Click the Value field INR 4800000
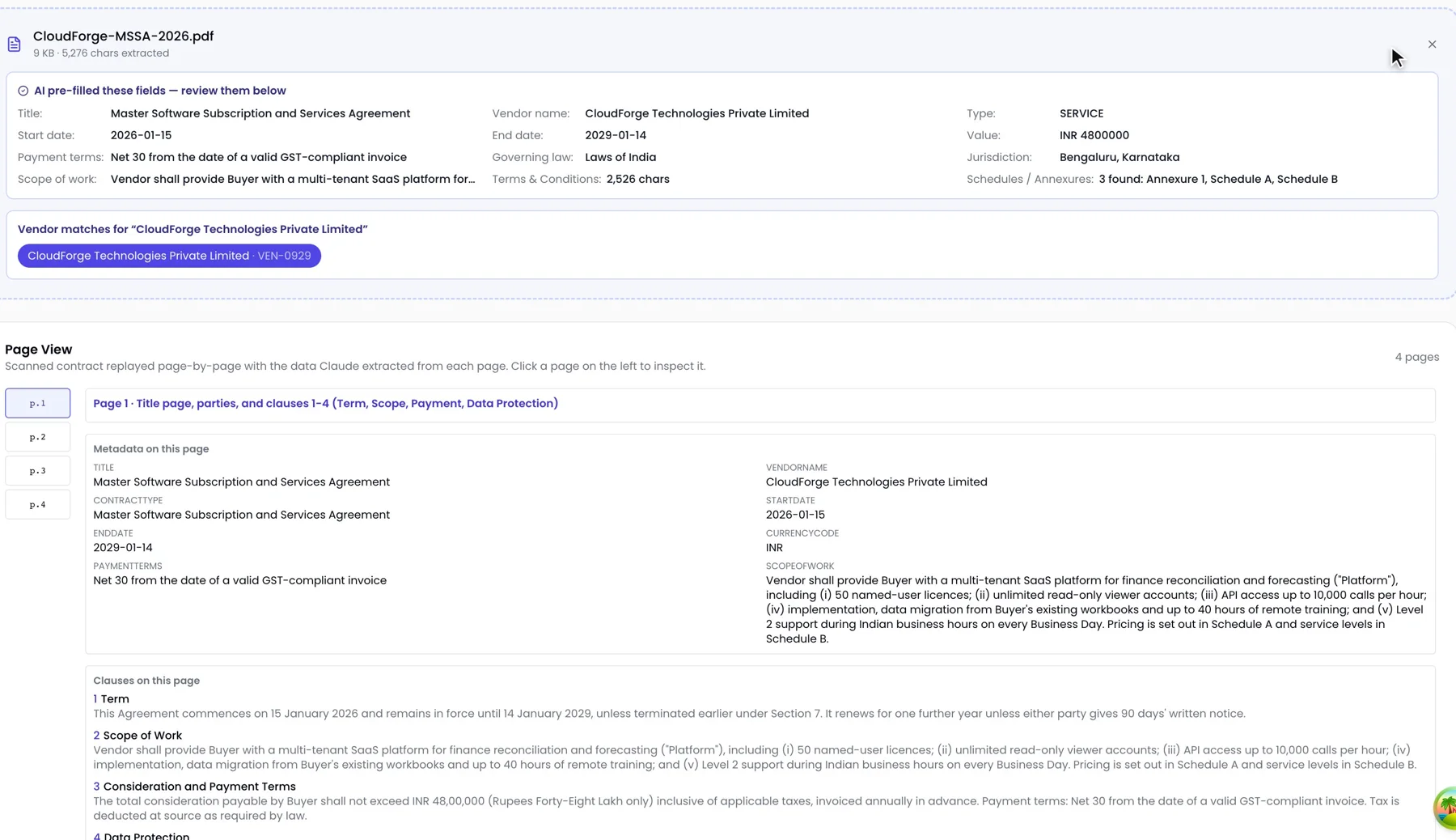This screenshot has width=1456, height=840. click(x=1094, y=135)
